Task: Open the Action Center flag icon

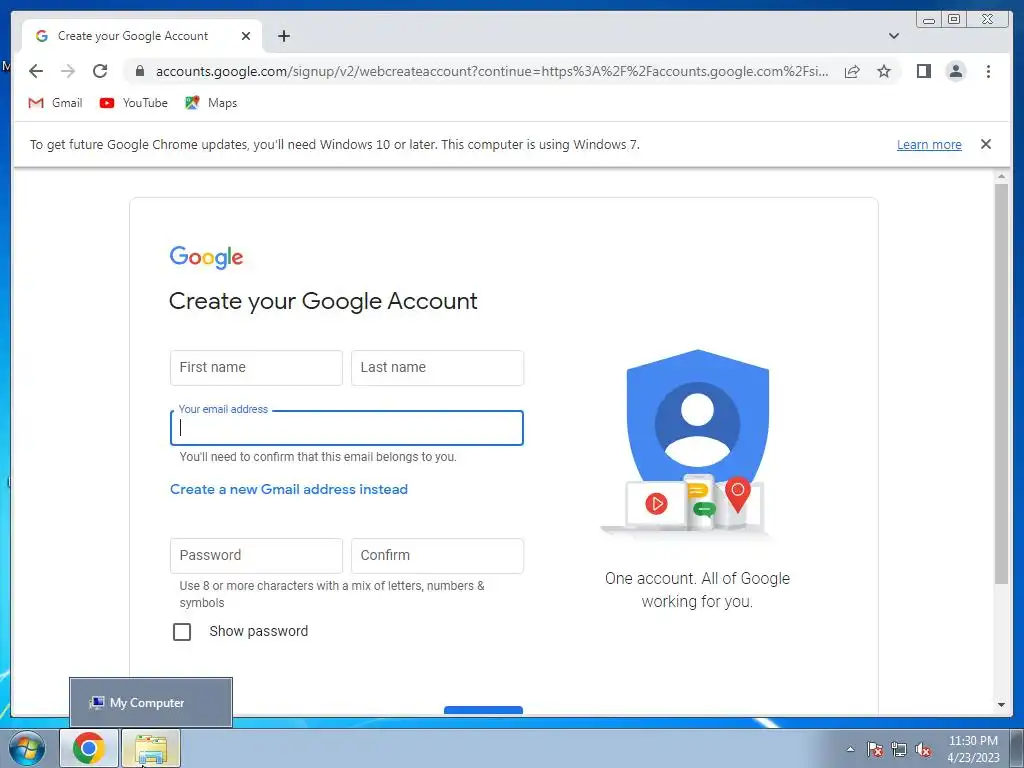Action: click(x=874, y=749)
